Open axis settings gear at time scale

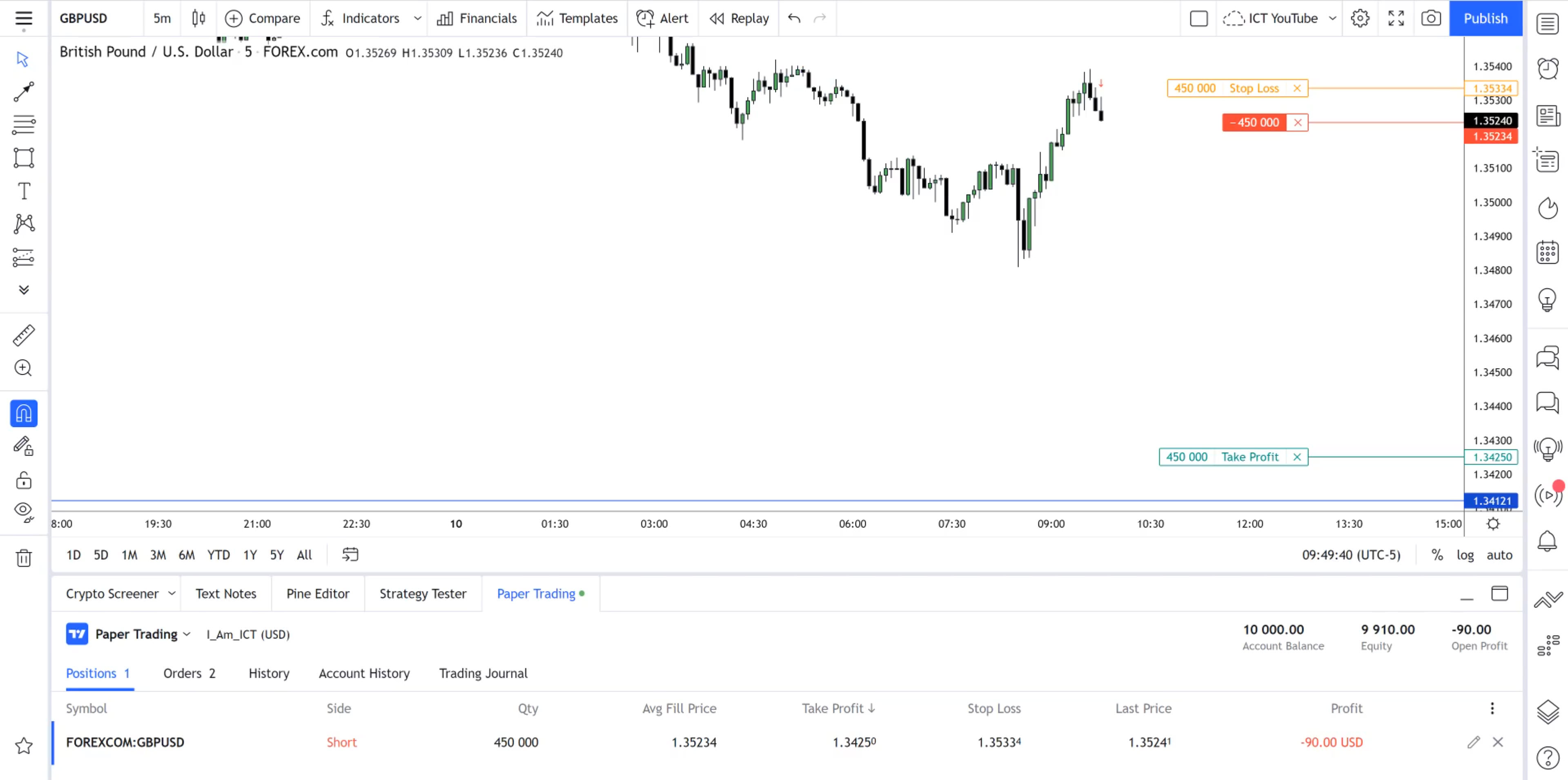[1493, 524]
